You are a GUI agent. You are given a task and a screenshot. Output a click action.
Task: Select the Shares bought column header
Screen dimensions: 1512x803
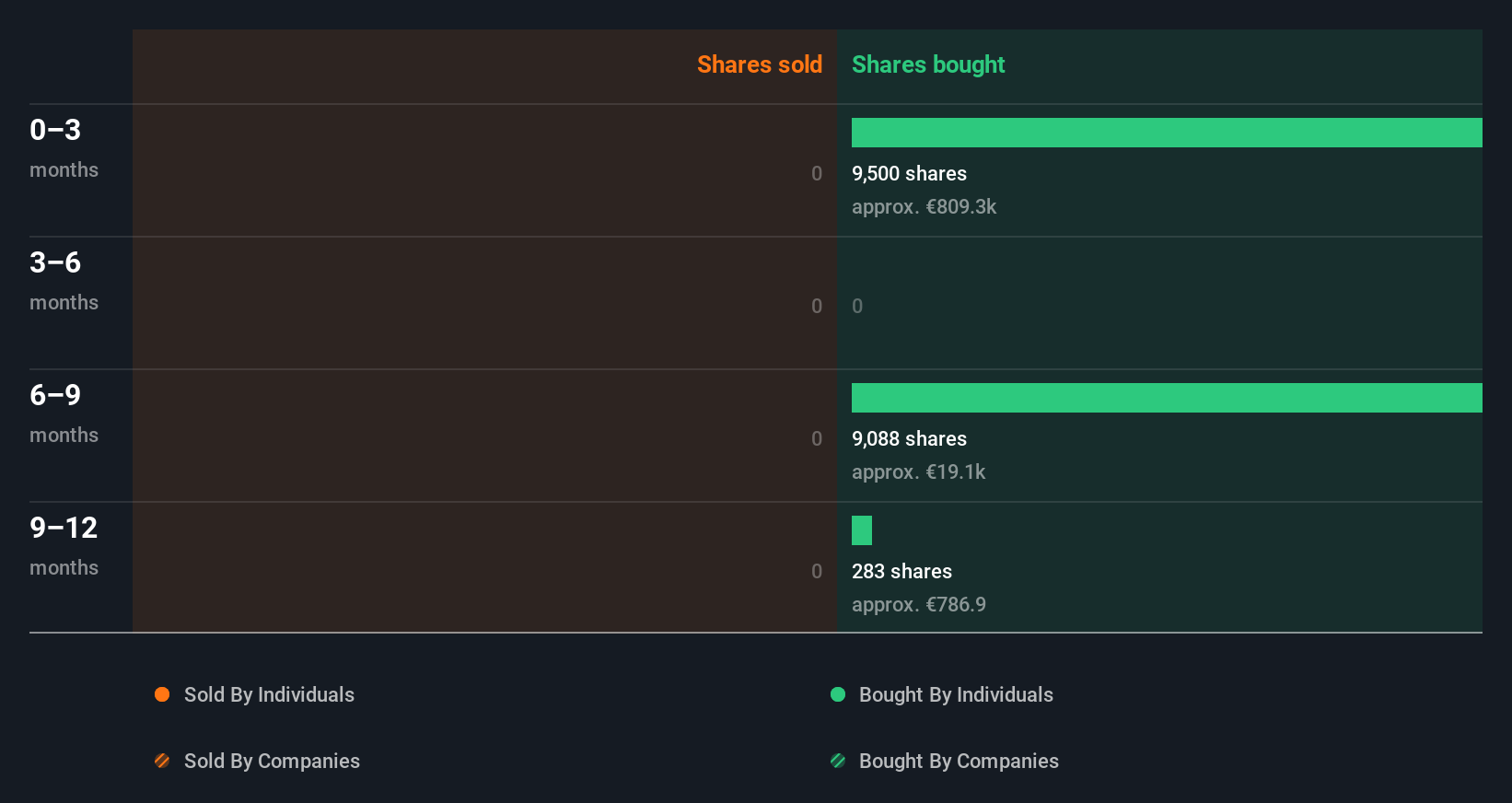coord(928,64)
